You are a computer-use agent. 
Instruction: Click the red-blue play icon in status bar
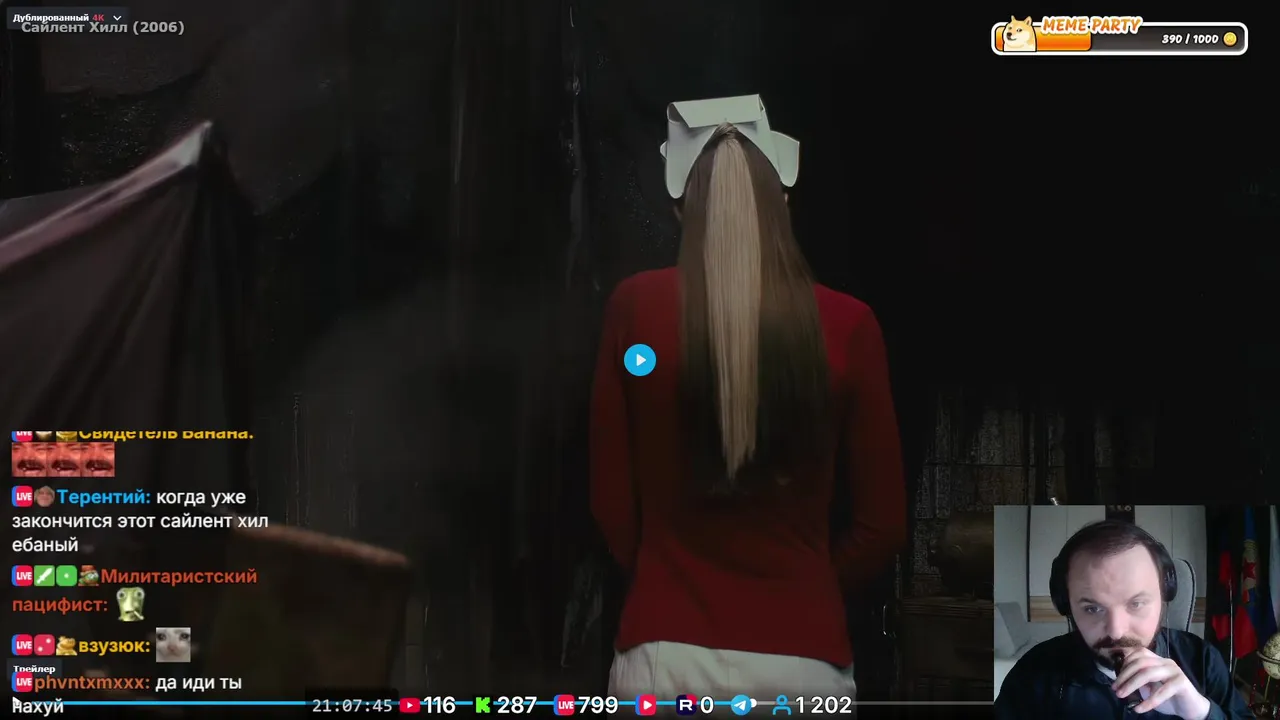pyautogui.click(x=647, y=705)
